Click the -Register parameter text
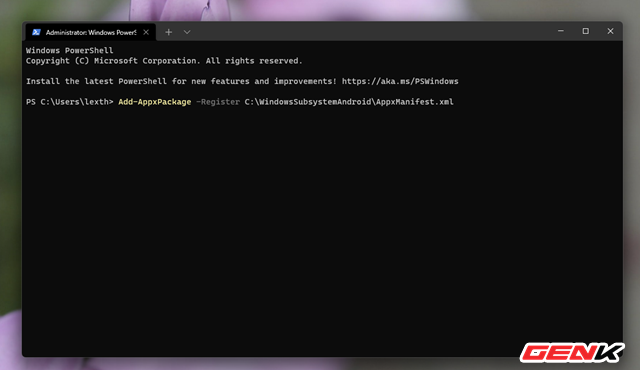 click(x=218, y=102)
